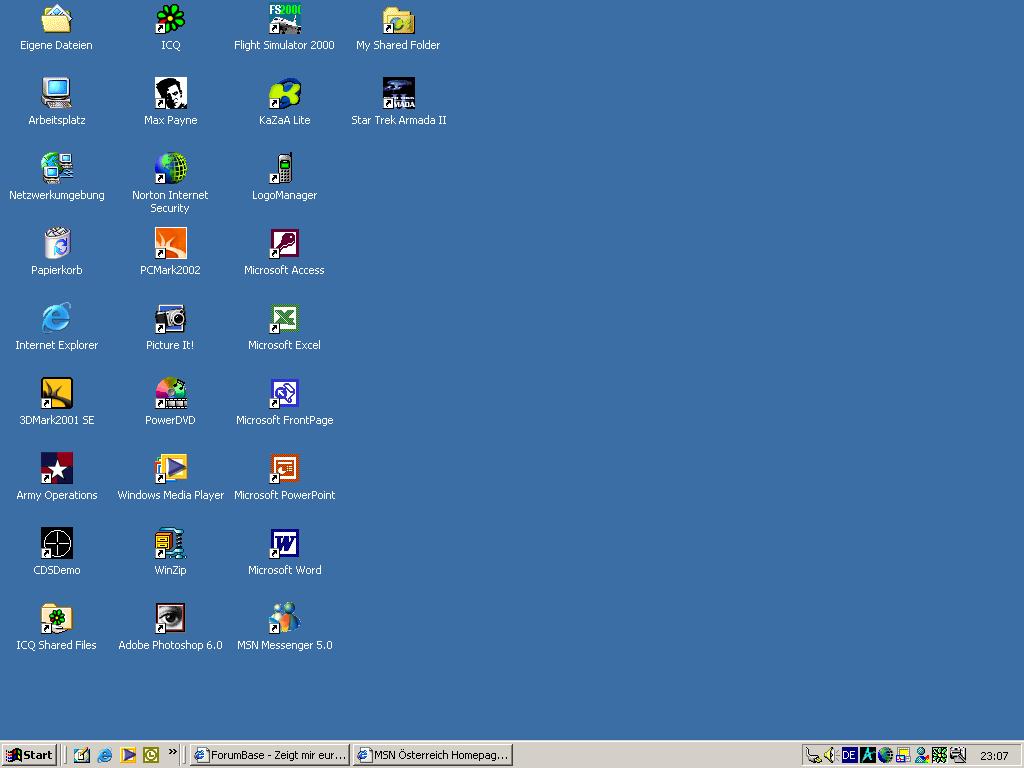The image size is (1024, 768).
Task: Launch Internet Explorer from quick launch
Action: [x=104, y=755]
